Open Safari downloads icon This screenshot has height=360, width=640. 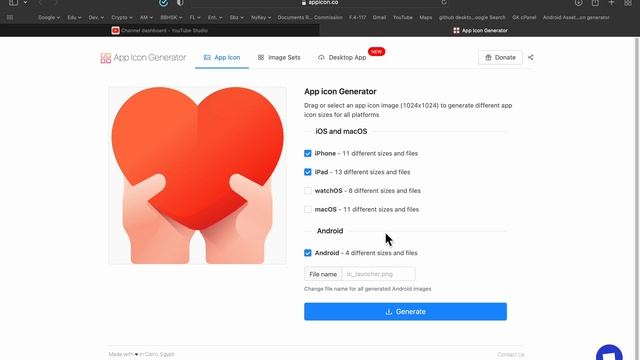tap(578, 2)
